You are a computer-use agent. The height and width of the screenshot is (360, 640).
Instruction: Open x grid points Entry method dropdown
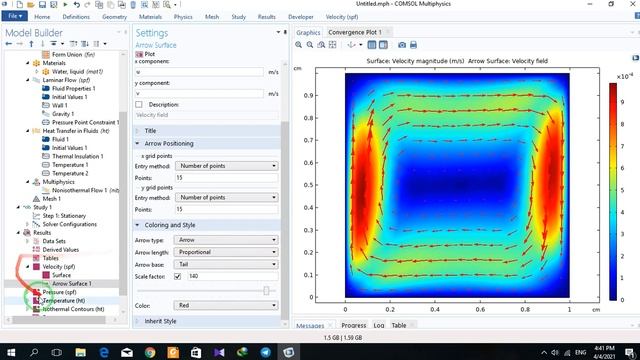(227, 166)
